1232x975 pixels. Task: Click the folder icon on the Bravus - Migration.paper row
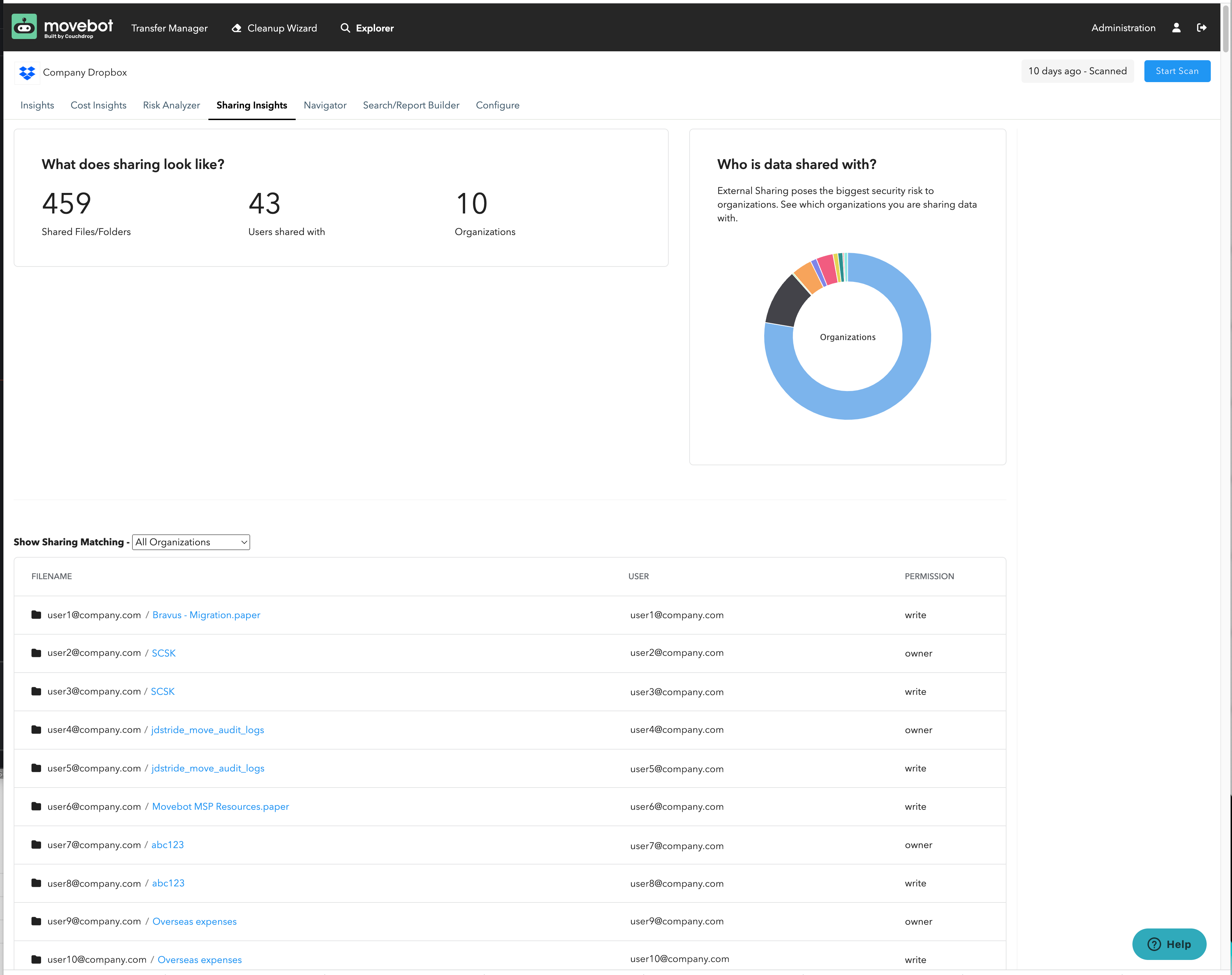36,614
